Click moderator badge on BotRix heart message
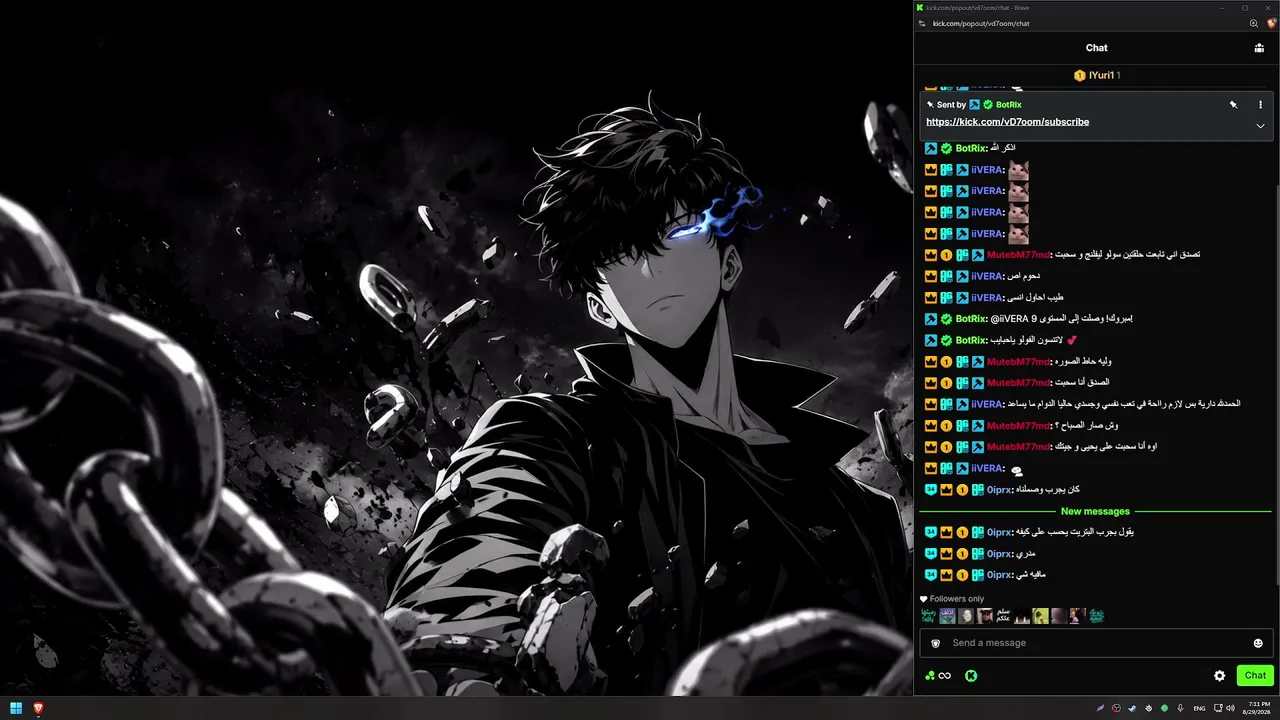Image resolution: width=1280 pixels, height=720 pixels. [x=930, y=341]
